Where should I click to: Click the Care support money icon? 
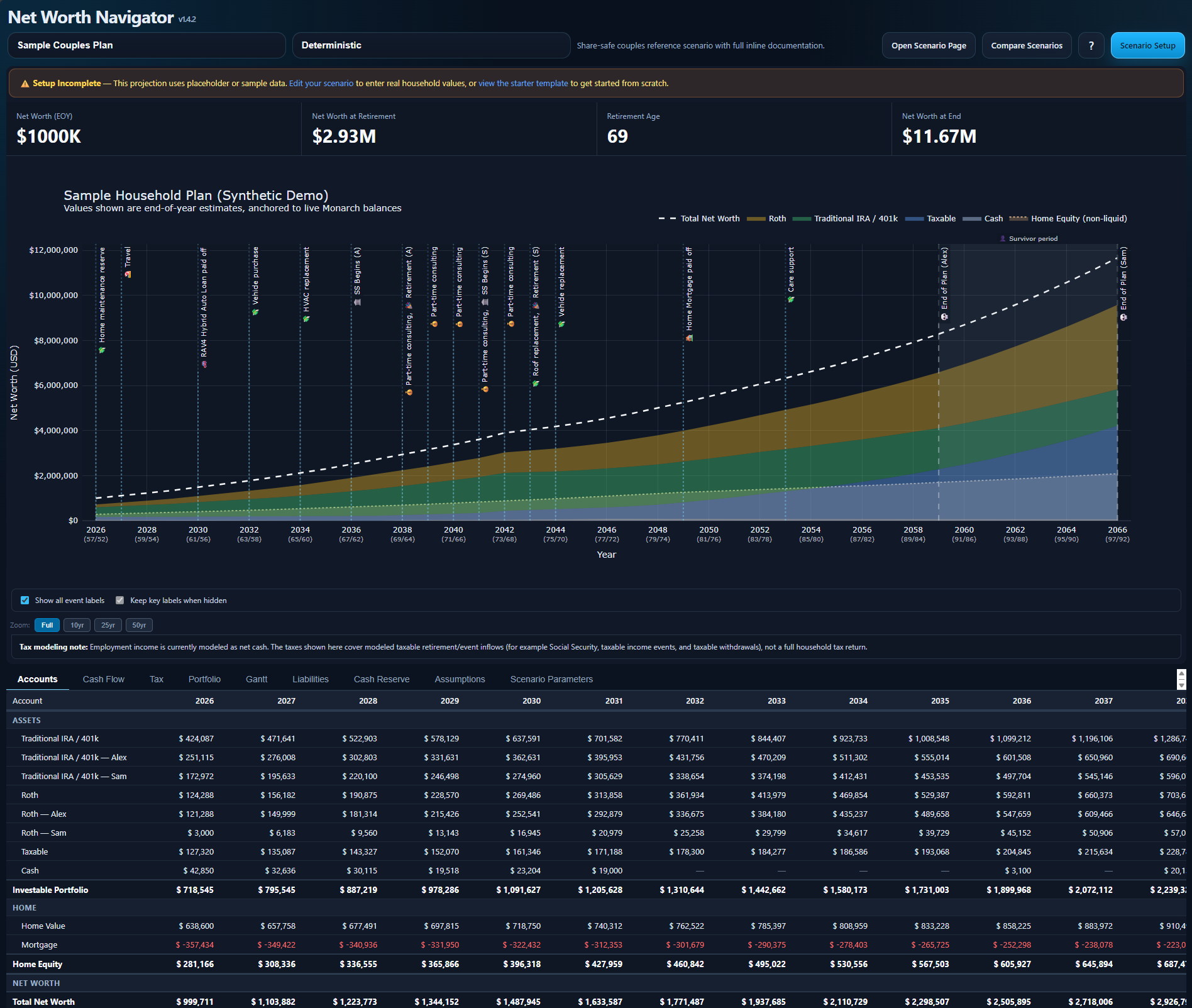click(791, 299)
